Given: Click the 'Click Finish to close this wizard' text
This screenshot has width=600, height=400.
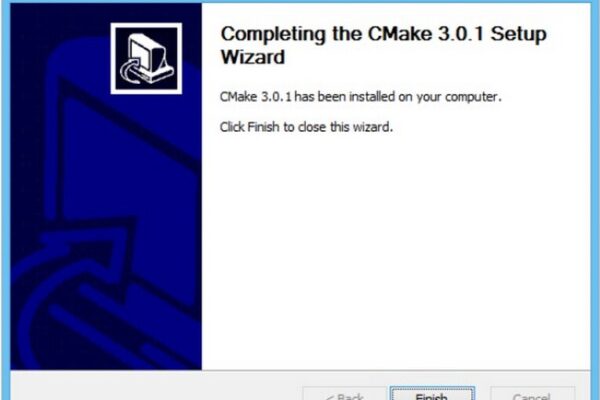Looking at the screenshot, I should [306, 127].
